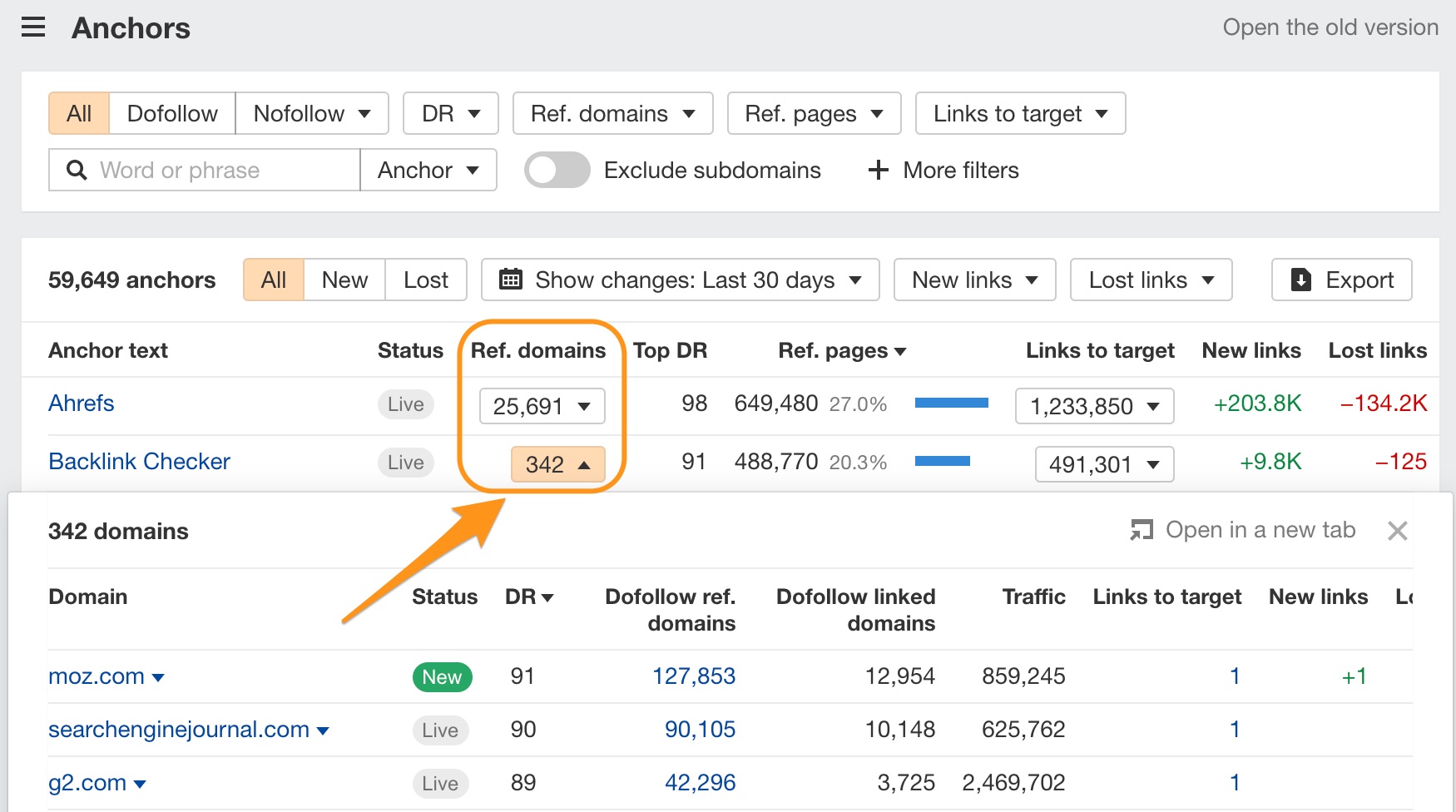The image size is (1456, 812).
Task: Click the plus icon for More filters
Action: pyautogui.click(x=878, y=171)
